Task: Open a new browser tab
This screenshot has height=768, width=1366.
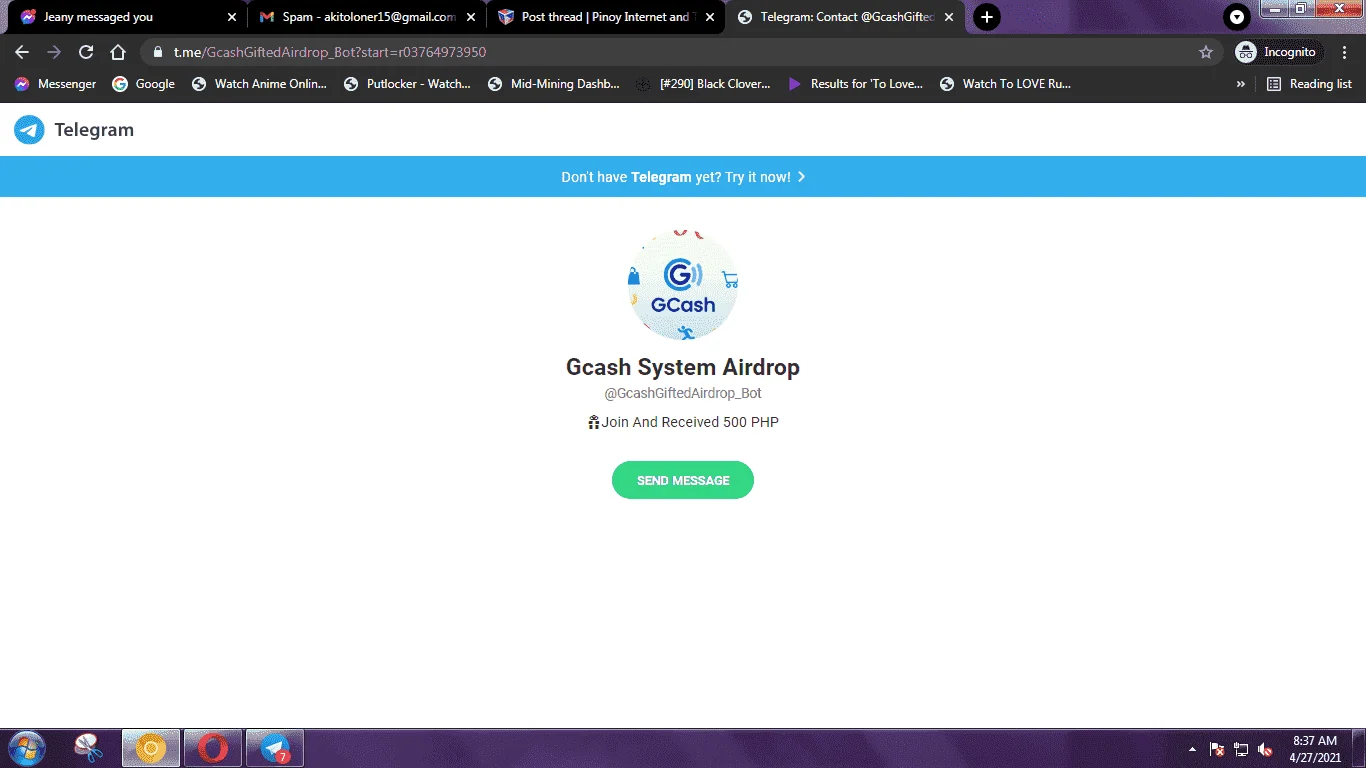Action: [x=987, y=17]
